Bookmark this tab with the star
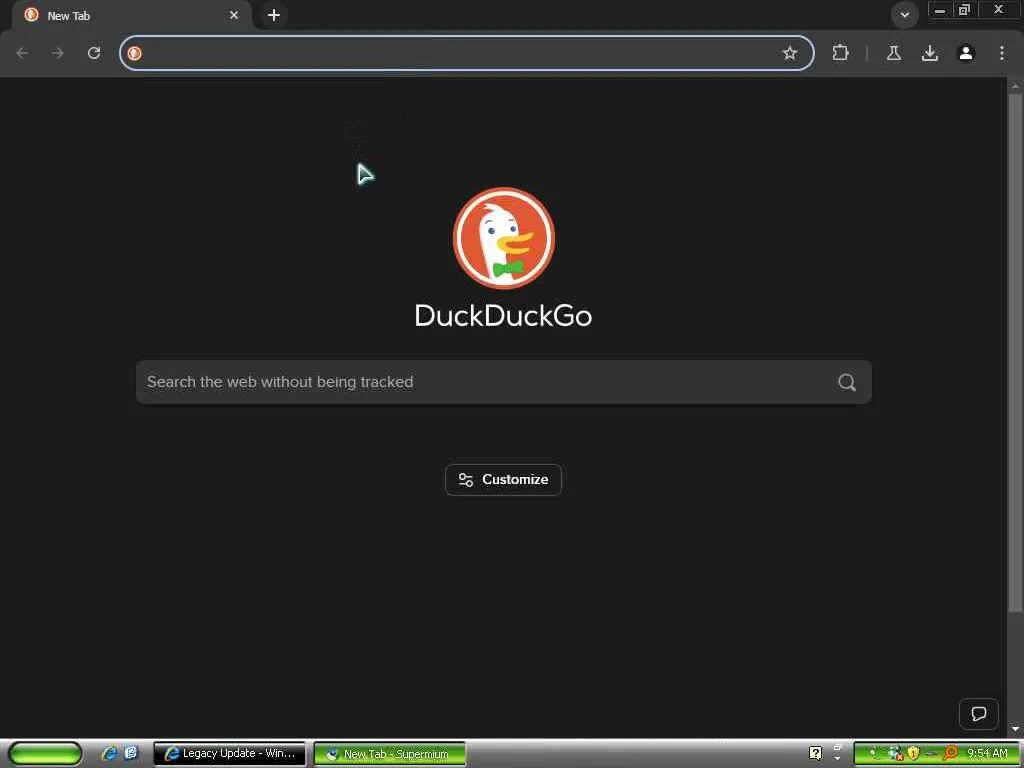Image resolution: width=1024 pixels, height=768 pixels. 790,54
